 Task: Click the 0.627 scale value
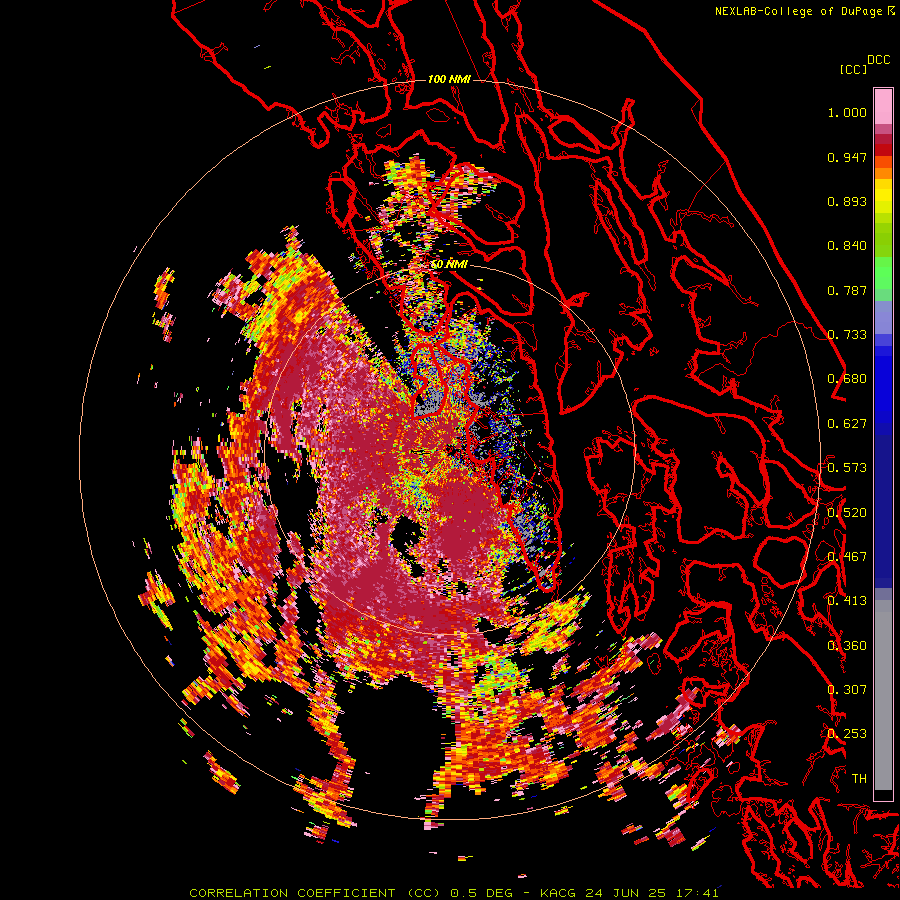point(847,424)
